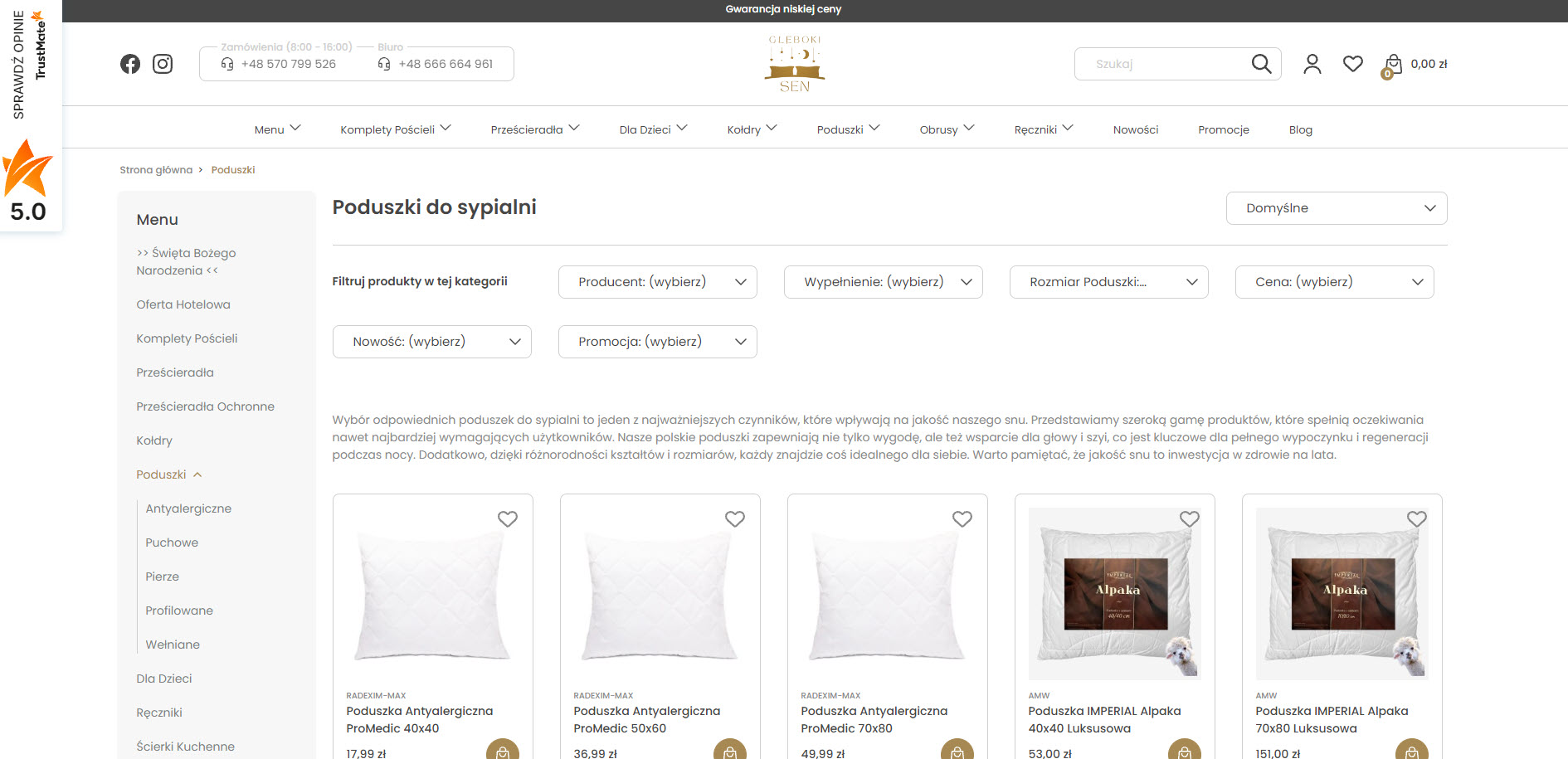Expand the Producent filter dropdown
This screenshot has height=759, width=1568.
point(657,282)
